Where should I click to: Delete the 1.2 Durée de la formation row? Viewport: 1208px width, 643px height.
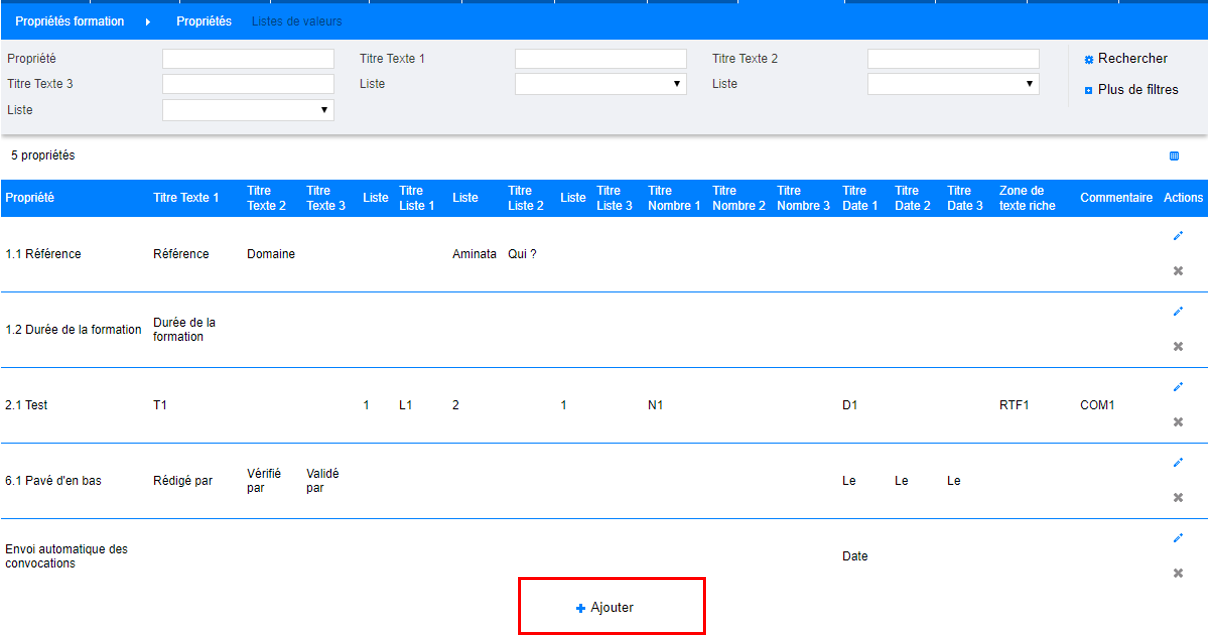1178,346
